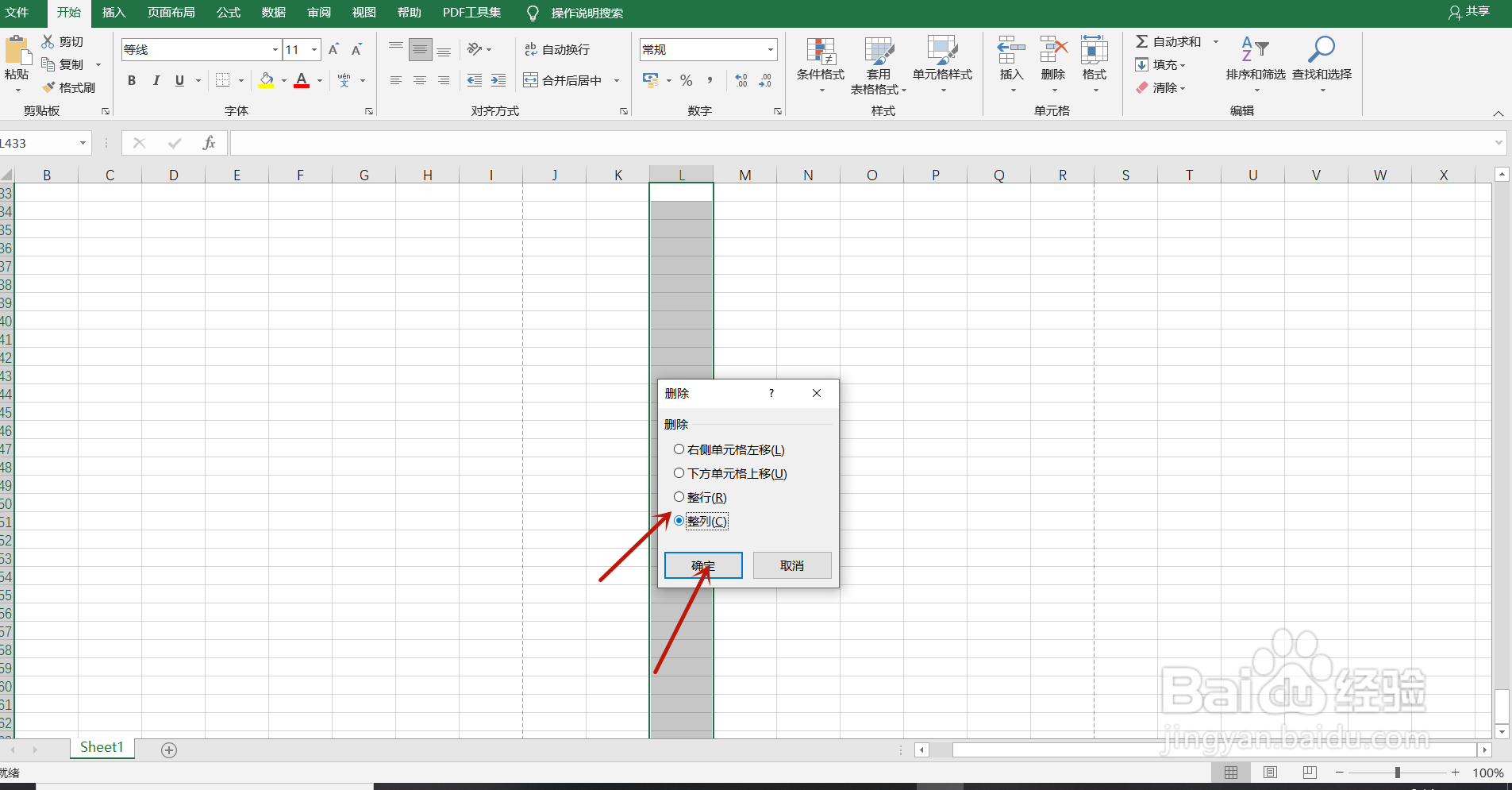Toggle Bold formatting
This screenshot has width=1512, height=790.
click(x=132, y=80)
